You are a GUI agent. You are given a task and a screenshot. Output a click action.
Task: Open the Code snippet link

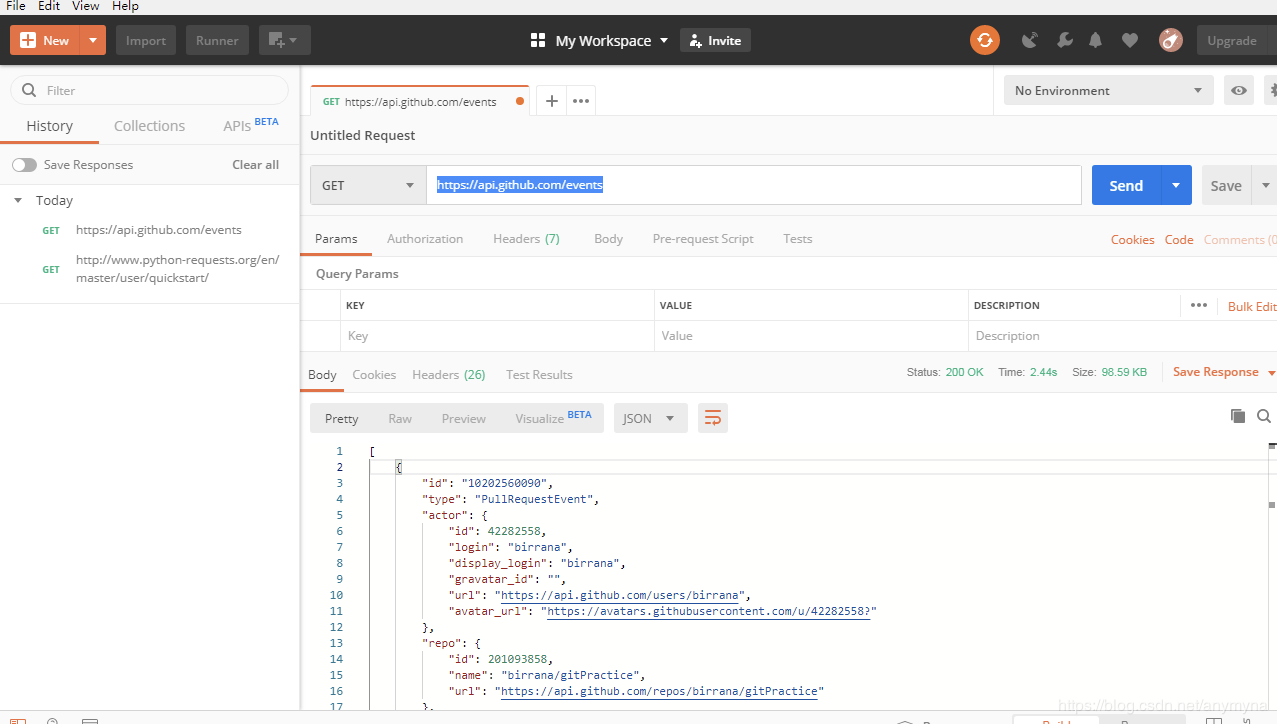(x=1179, y=240)
